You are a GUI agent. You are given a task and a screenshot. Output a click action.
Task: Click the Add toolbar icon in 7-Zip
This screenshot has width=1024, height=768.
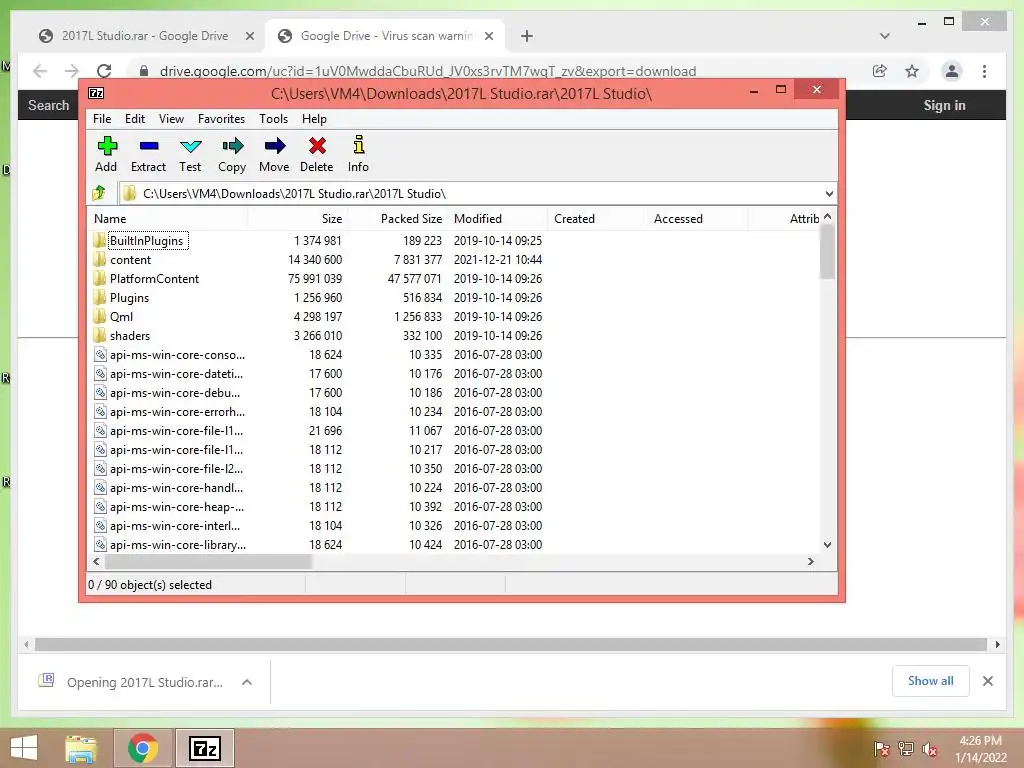(x=107, y=146)
